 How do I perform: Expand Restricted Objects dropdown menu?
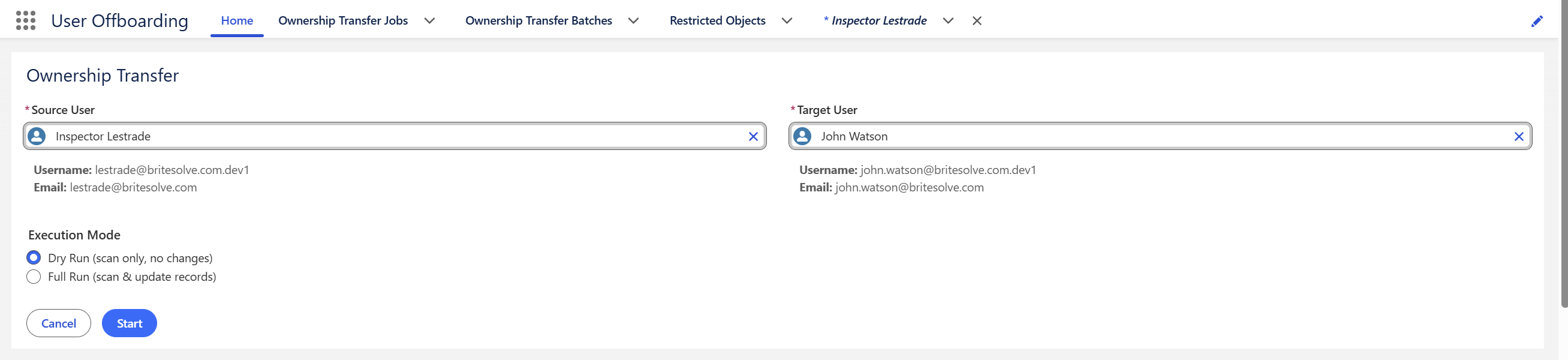pos(787,21)
